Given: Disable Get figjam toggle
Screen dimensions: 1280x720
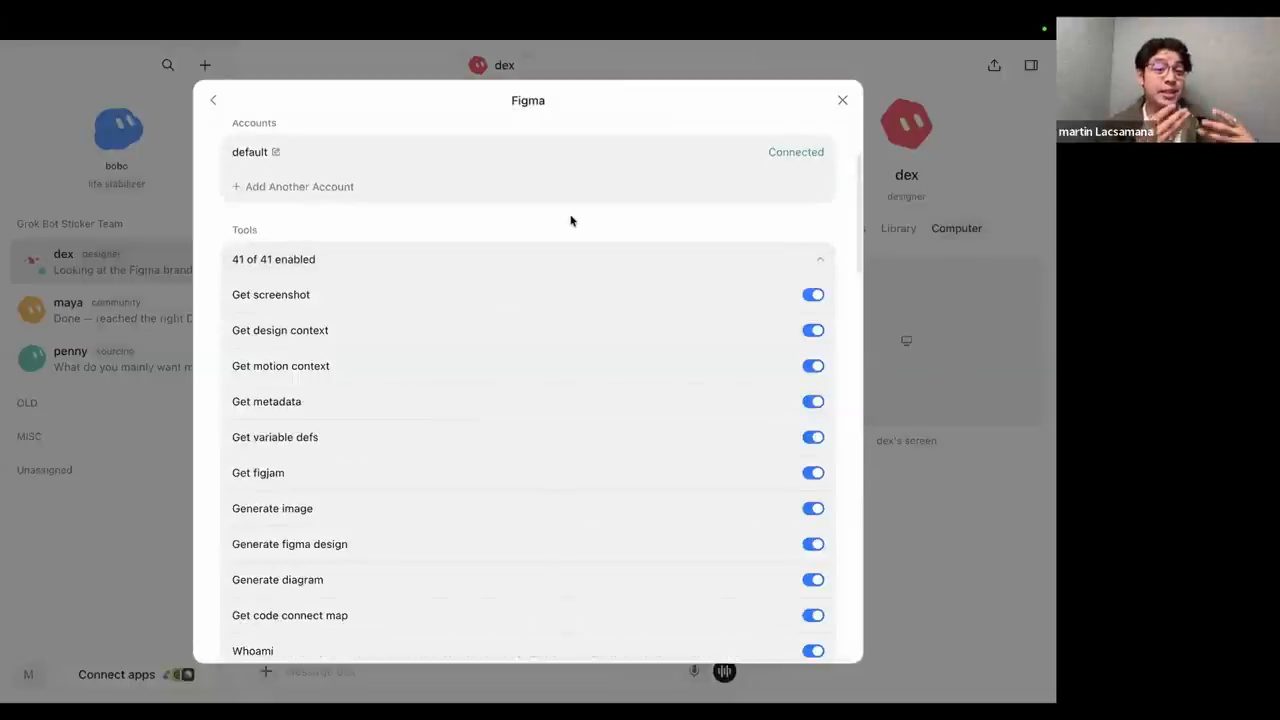Looking at the screenshot, I should 813,473.
